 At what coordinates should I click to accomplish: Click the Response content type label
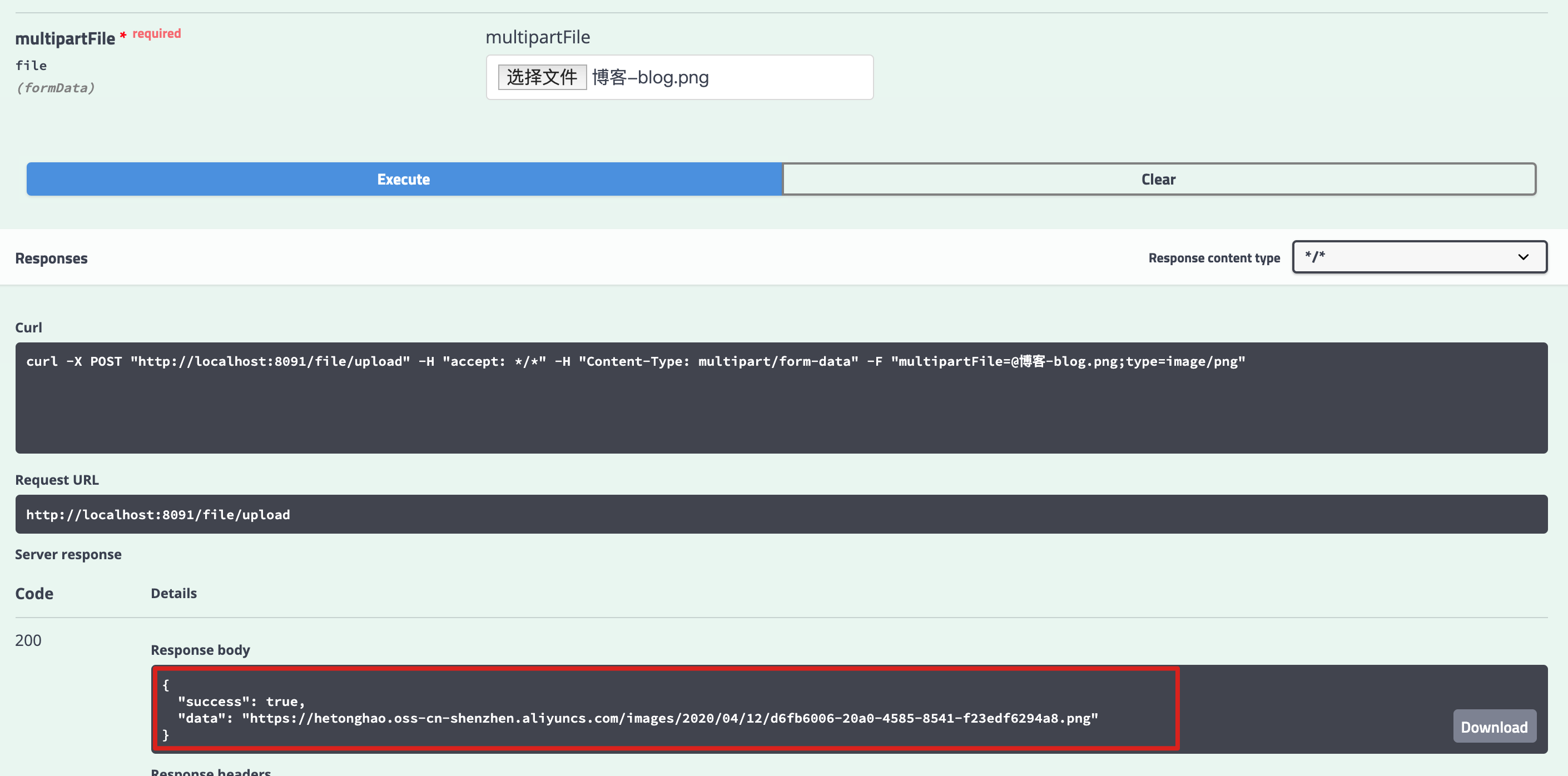pyautogui.click(x=1214, y=258)
